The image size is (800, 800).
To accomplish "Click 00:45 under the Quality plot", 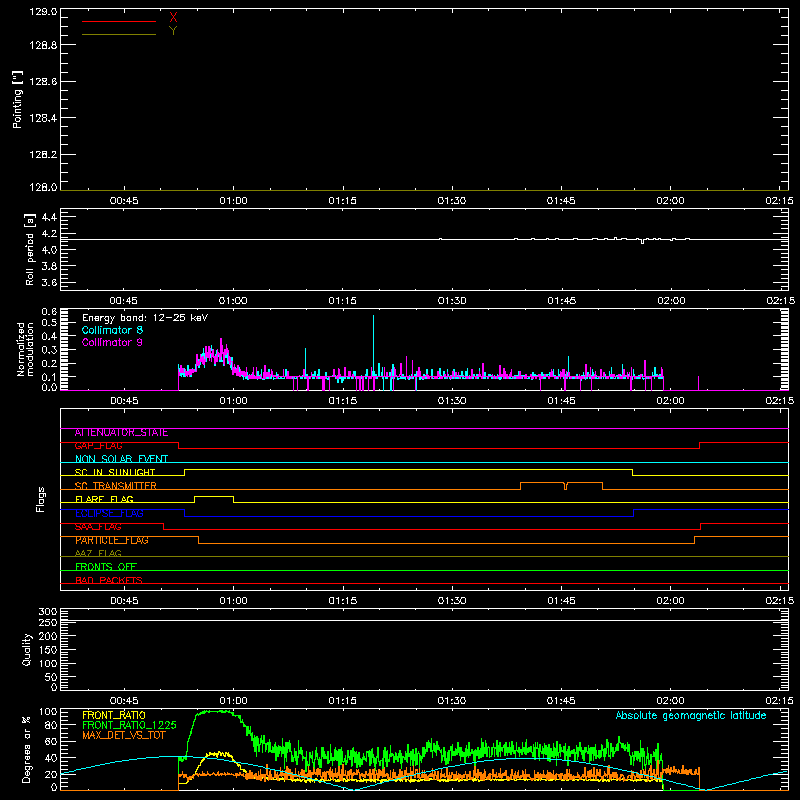I will pos(124,701).
